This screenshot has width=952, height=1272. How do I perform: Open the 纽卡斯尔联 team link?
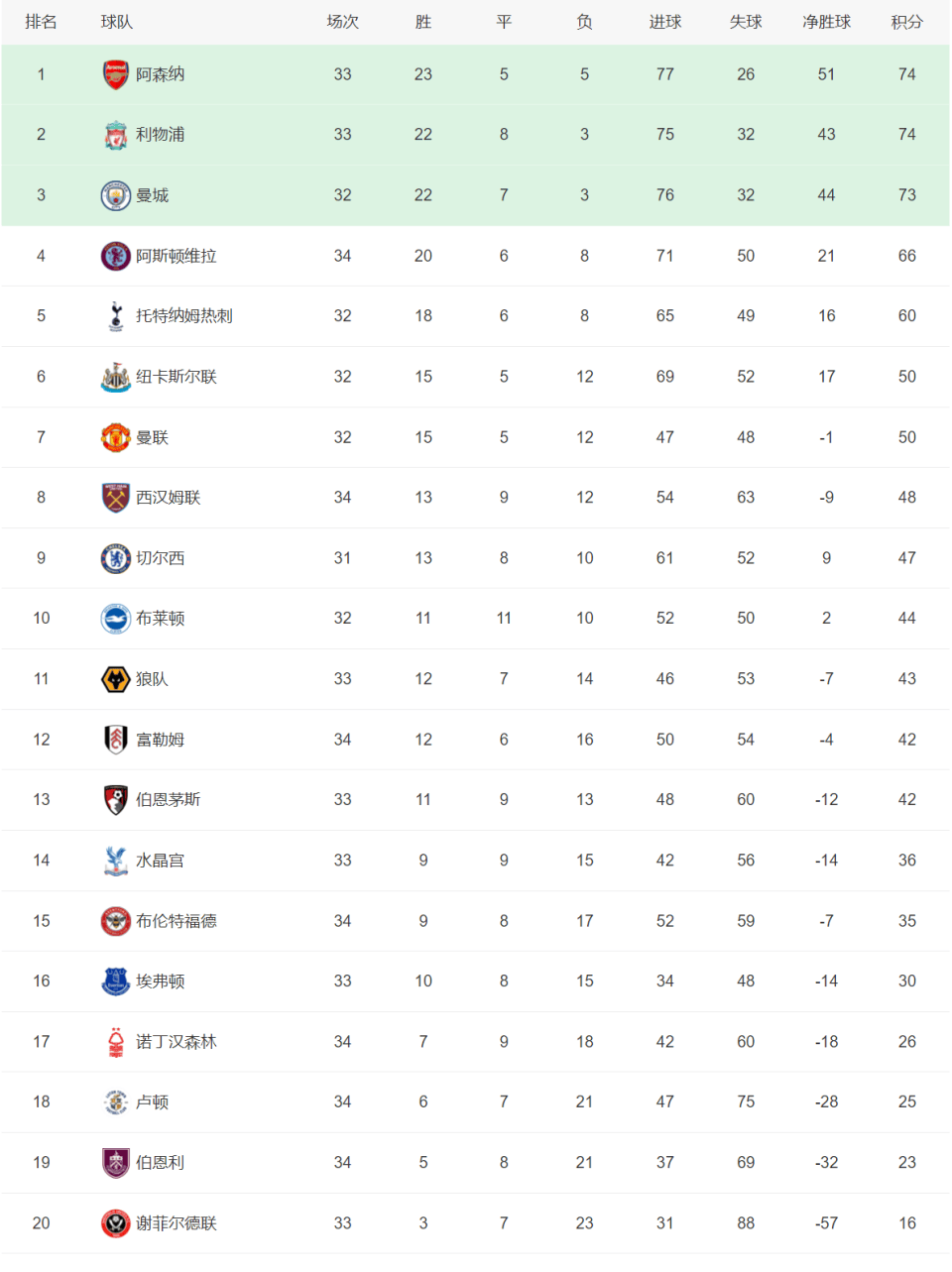[176, 377]
